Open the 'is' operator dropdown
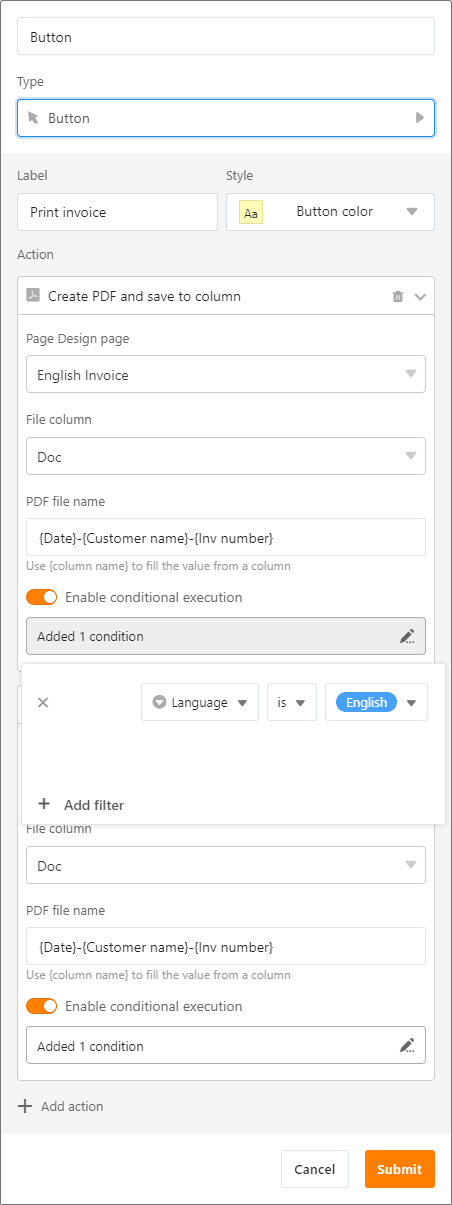The width and height of the screenshot is (452, 1205). pos(292,702)
